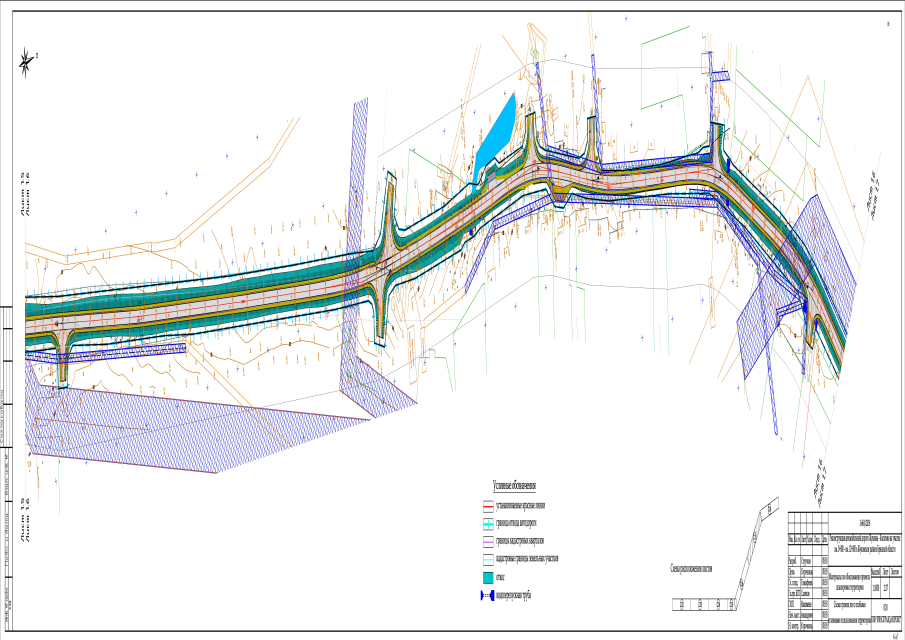Click the land parcel boundary legend symbol
905x640 pixels.
(x=490, y=559)
